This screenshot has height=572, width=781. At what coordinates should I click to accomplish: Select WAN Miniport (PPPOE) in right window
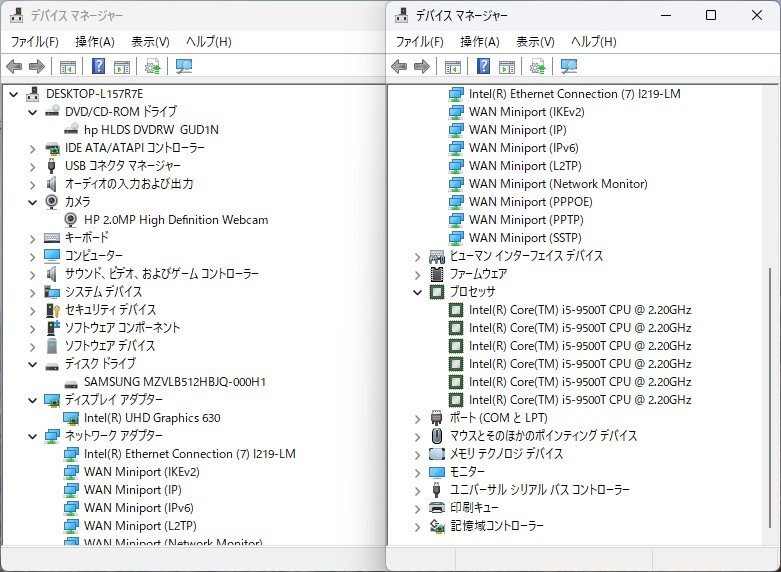tap(530, 202)
